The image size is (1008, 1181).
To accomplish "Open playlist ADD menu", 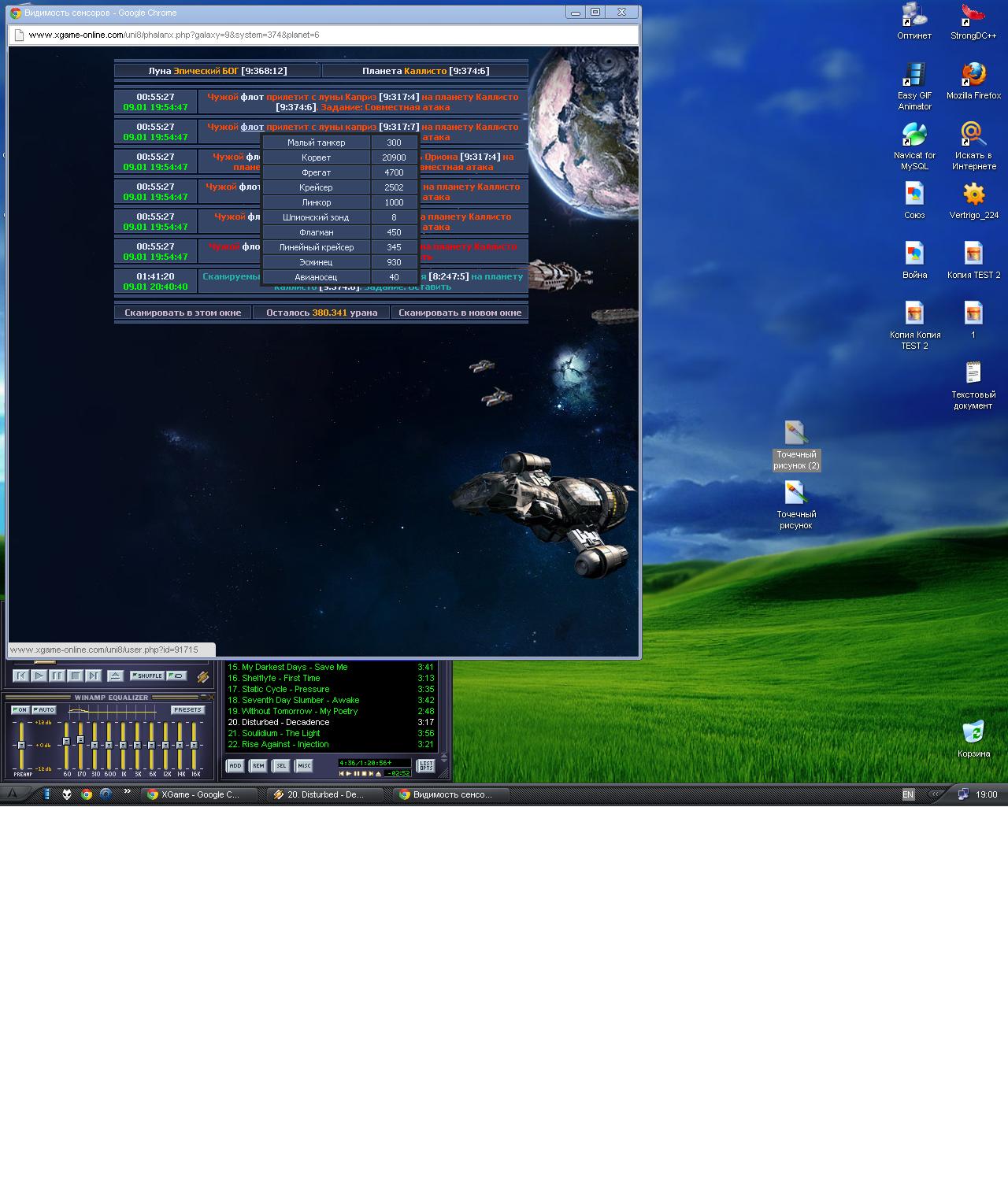I will pyautogui.click(x=235, y=765).
